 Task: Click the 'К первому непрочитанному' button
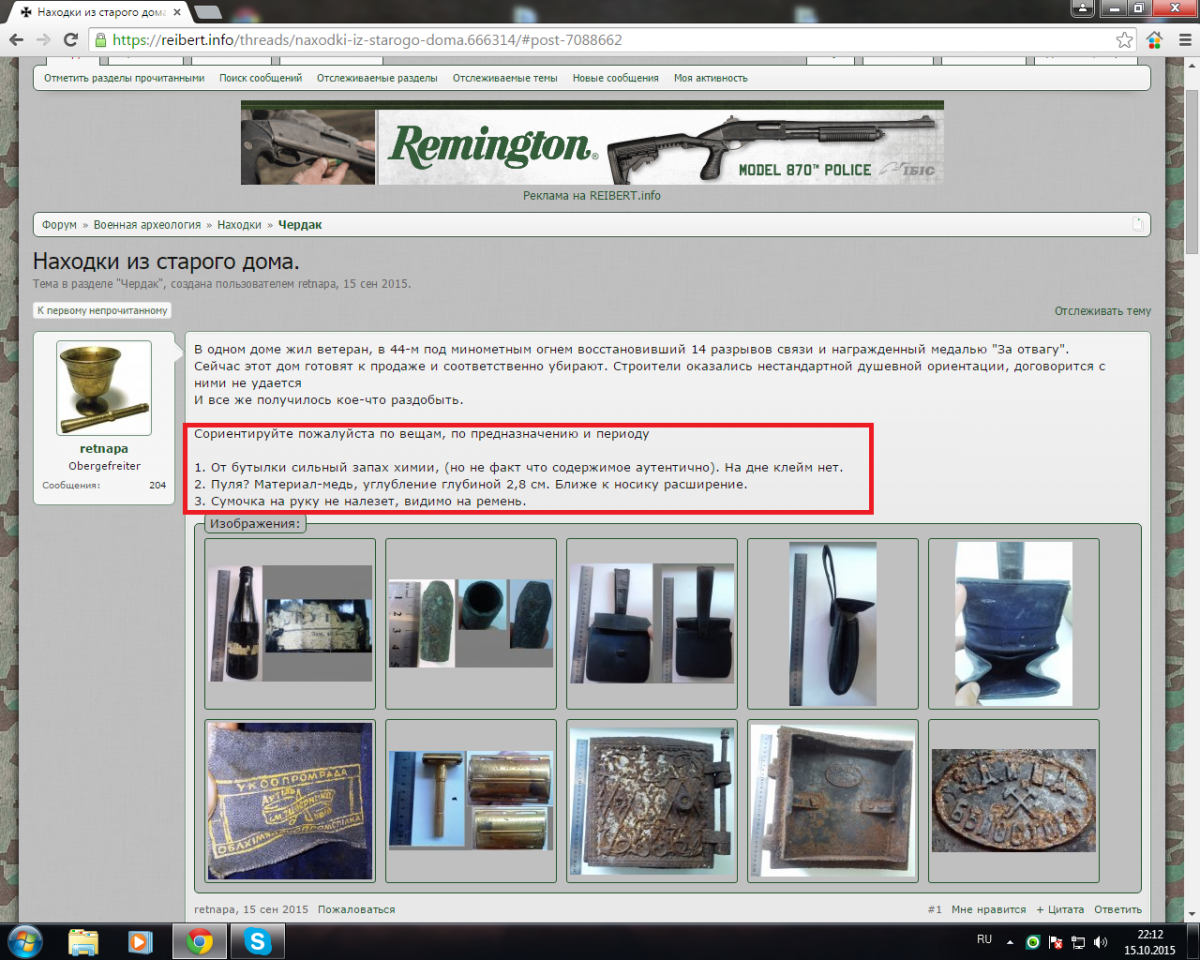pyautogui.click(x=102, y=311)
